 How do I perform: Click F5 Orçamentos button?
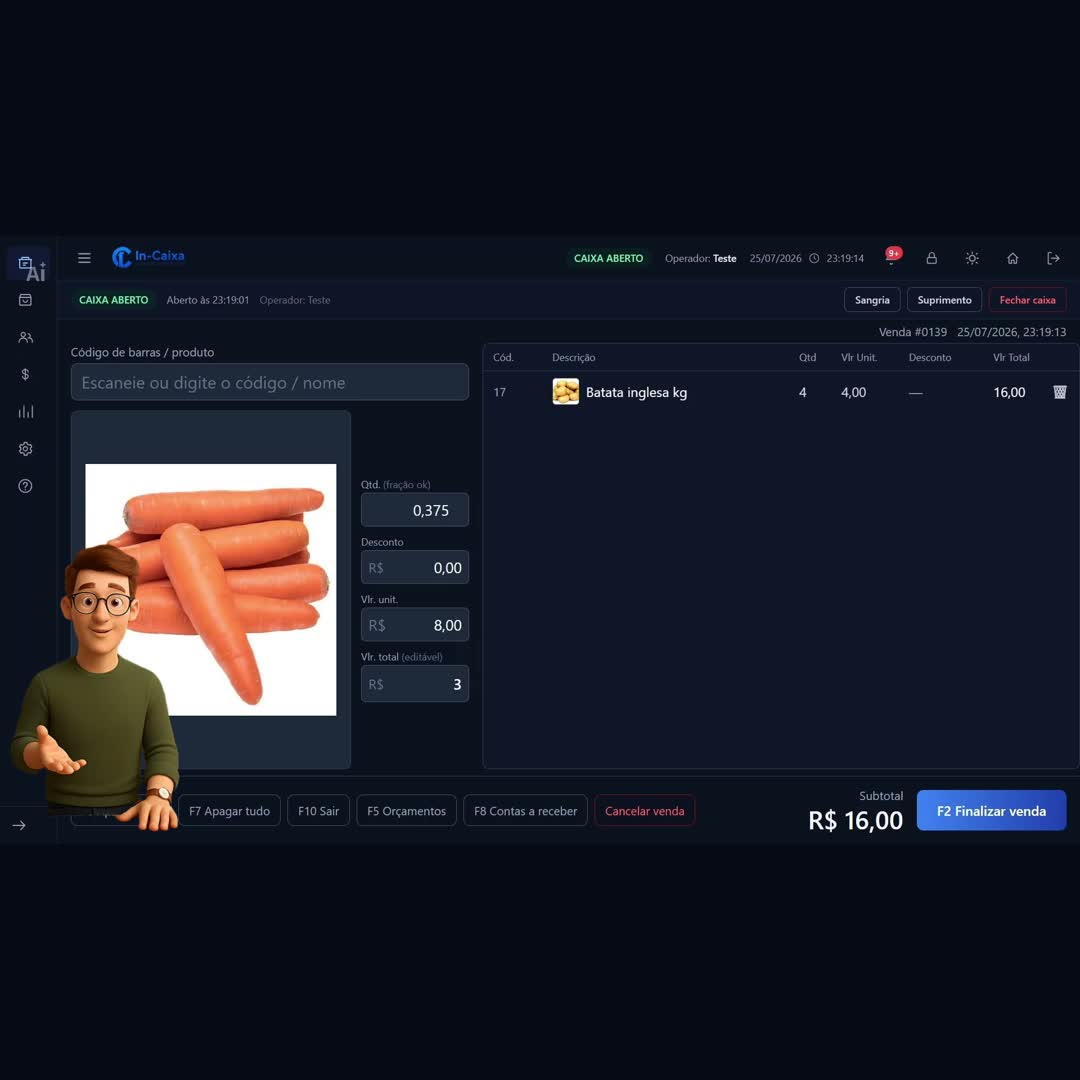point(406,811)
